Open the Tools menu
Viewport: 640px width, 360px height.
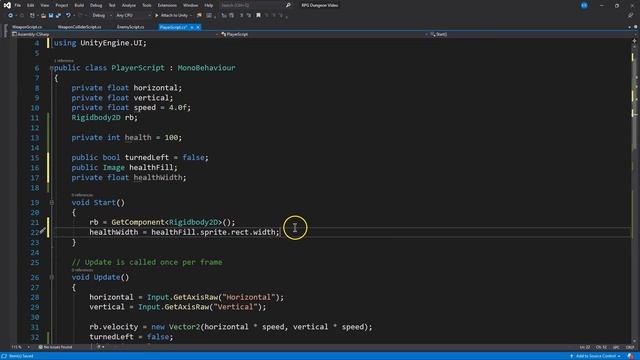(x=147, y=5)
